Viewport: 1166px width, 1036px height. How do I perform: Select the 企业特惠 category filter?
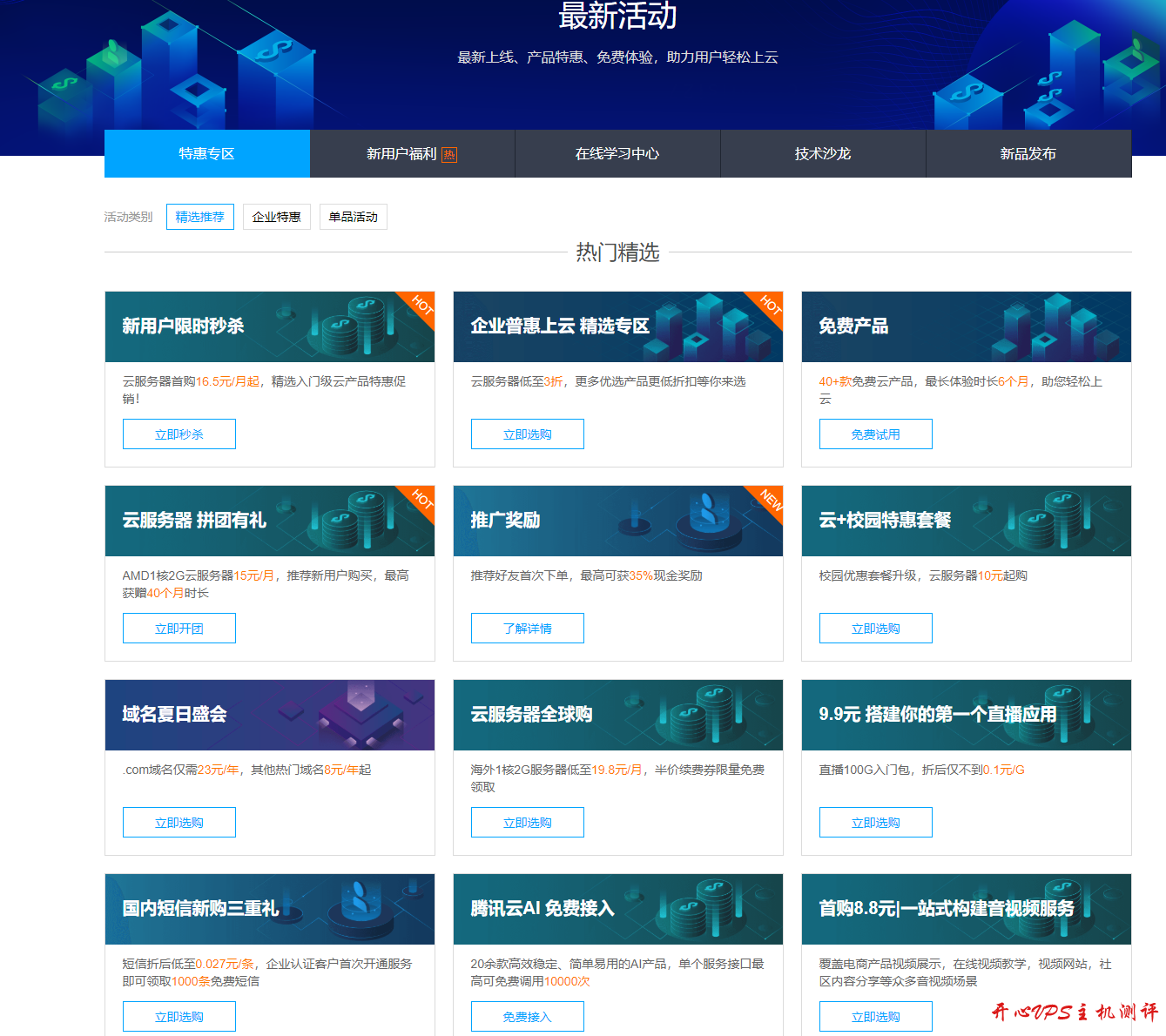(277, 217)
